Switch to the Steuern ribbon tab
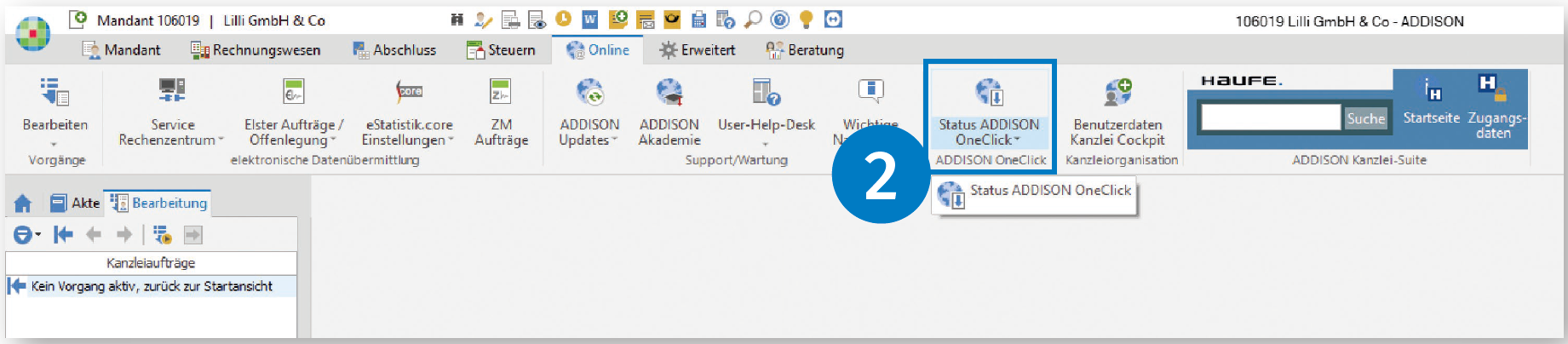 pyautogui.click(x=501, y=50)
